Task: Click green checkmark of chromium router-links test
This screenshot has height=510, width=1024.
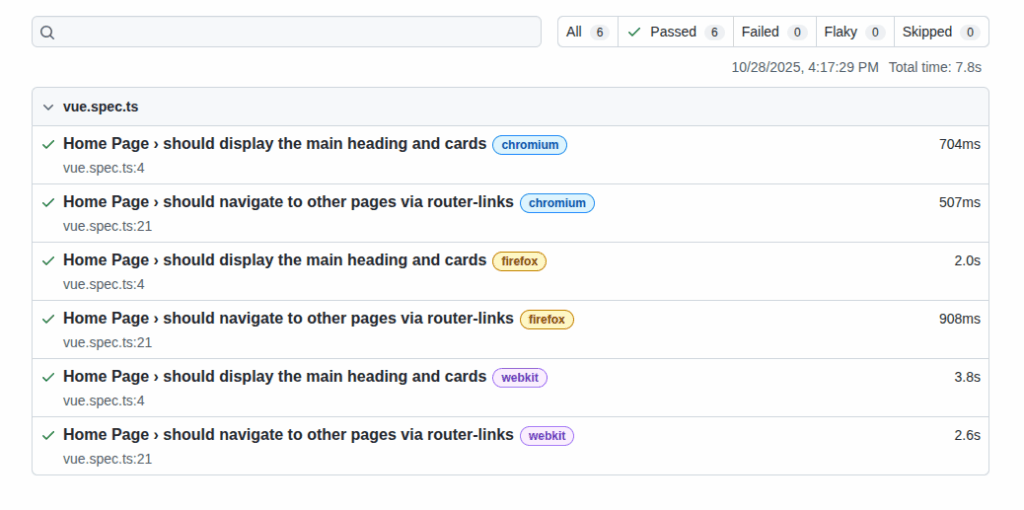Action: pyautogui.click(x=48, y=202)
